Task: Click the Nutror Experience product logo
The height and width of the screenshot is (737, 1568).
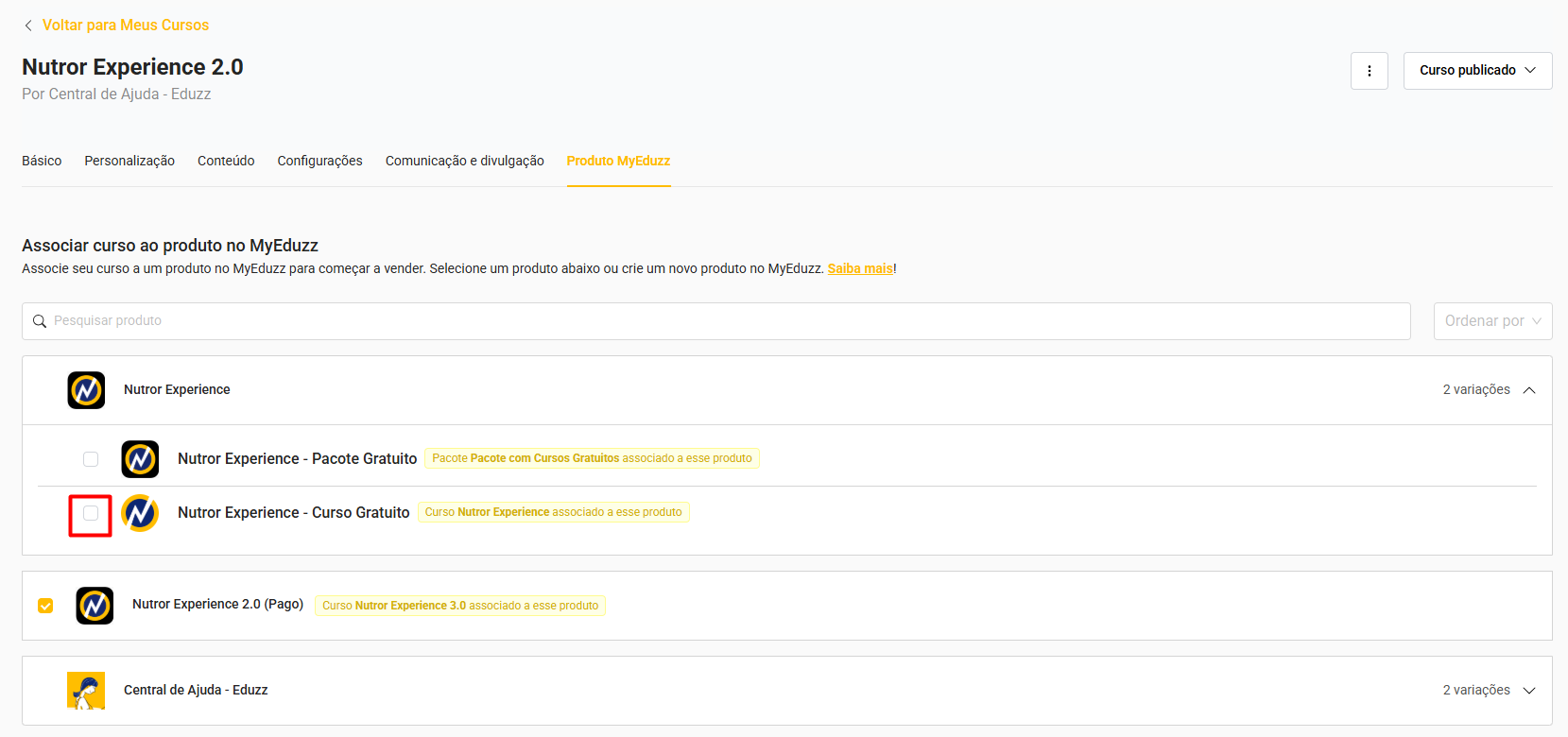Action: [x=86, y=390]
